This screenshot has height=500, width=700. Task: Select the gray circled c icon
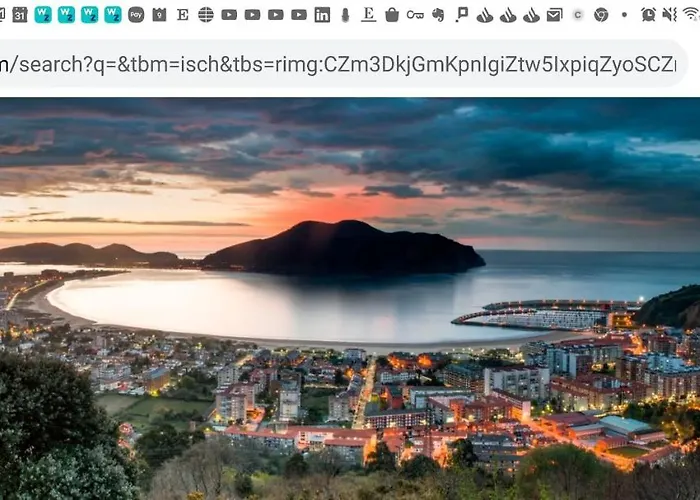tap(578, 15)
